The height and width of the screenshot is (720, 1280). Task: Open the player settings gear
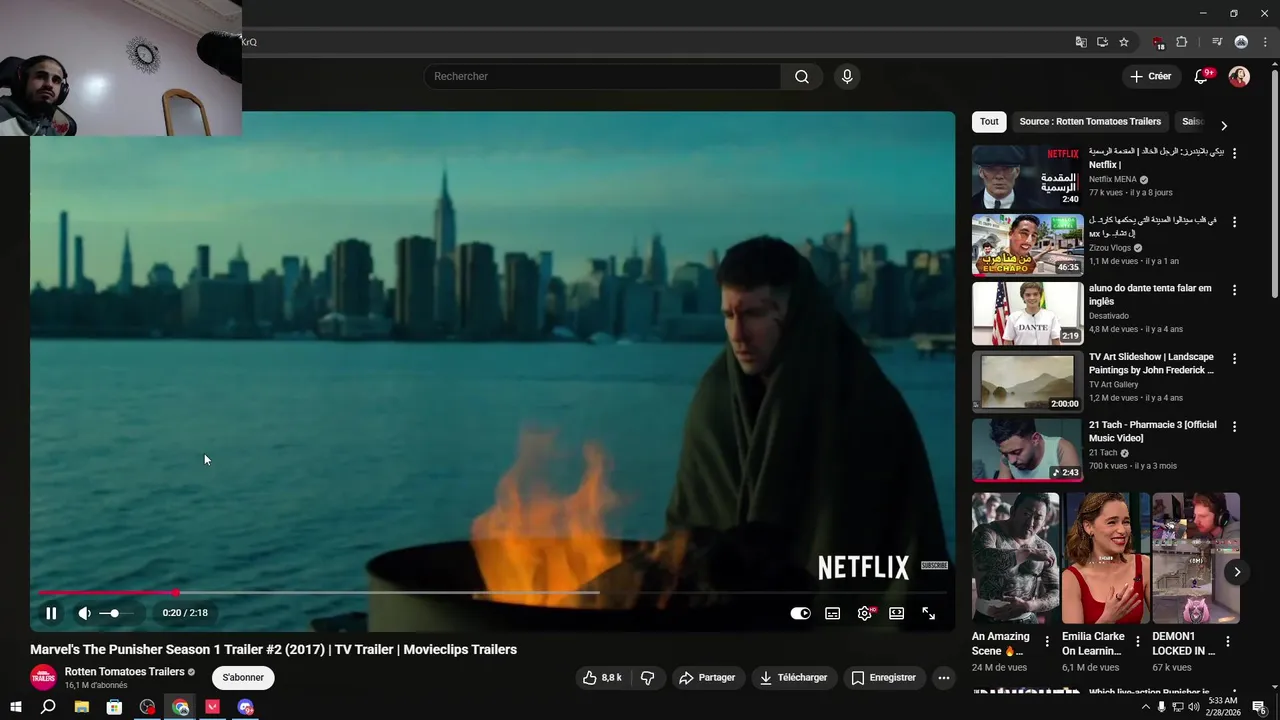pyautogui.click(x=865, y=613)
